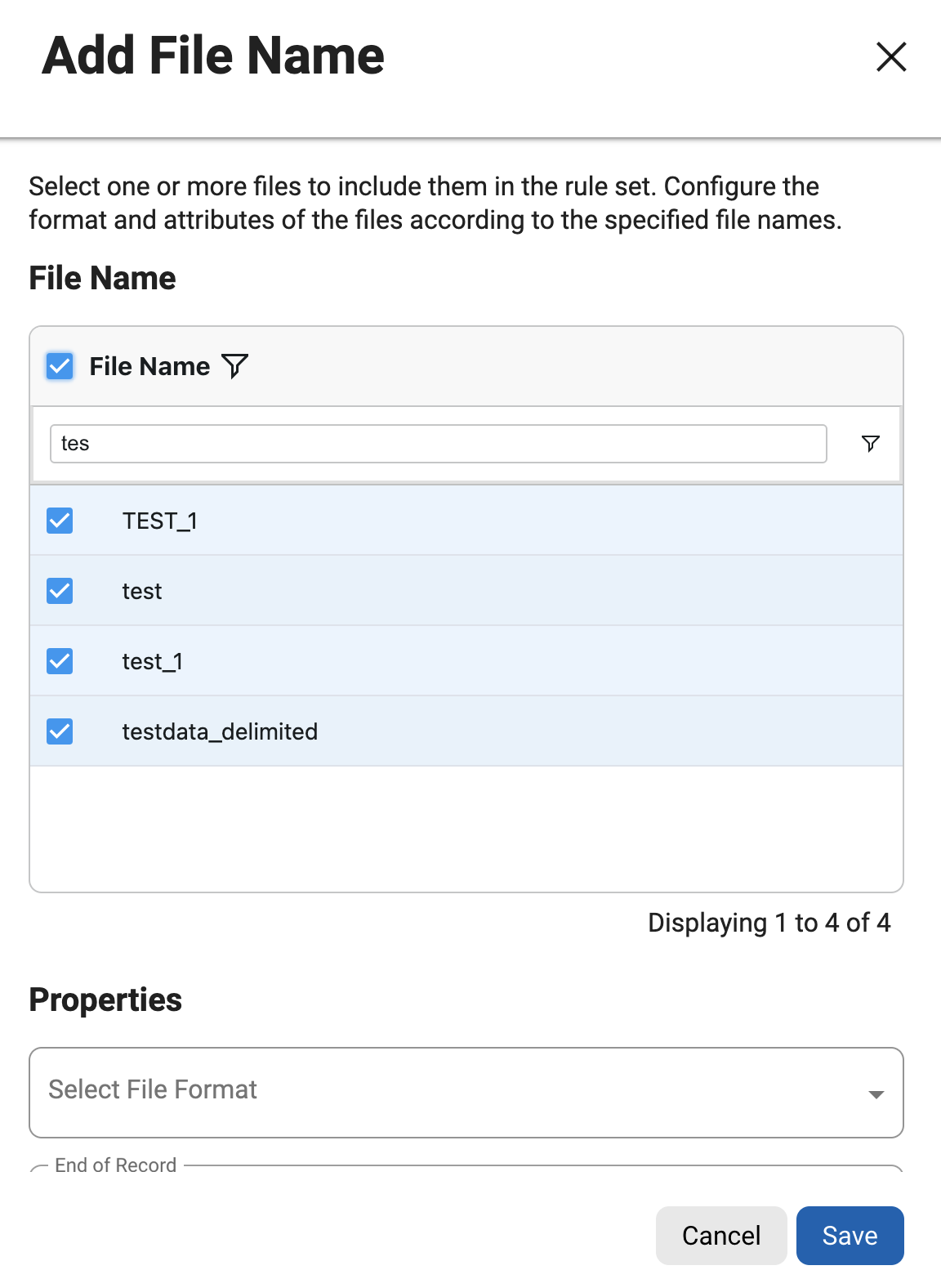
Task: Deselect the test_1 file checkbox
Action: coord(60,661)
